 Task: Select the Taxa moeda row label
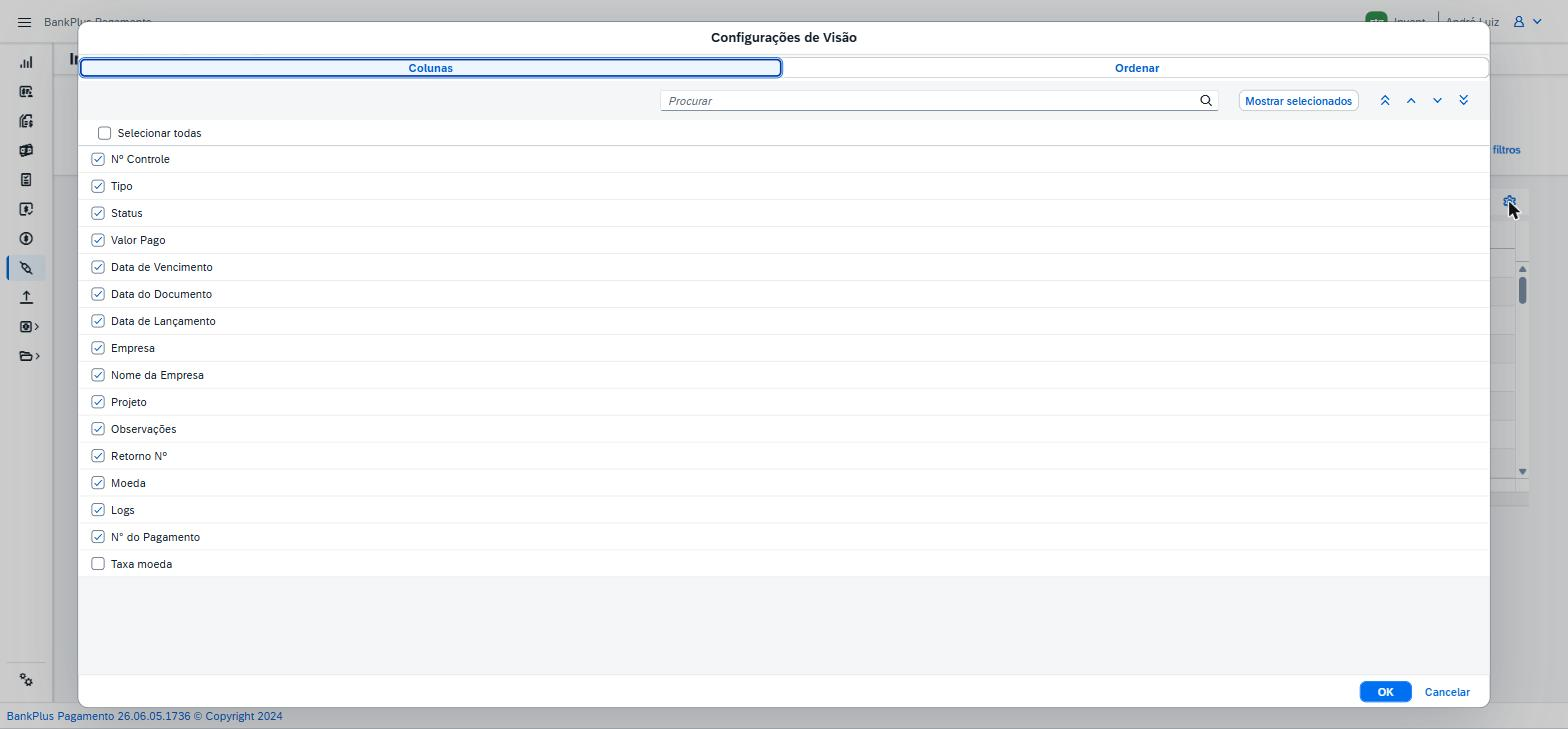141,564
